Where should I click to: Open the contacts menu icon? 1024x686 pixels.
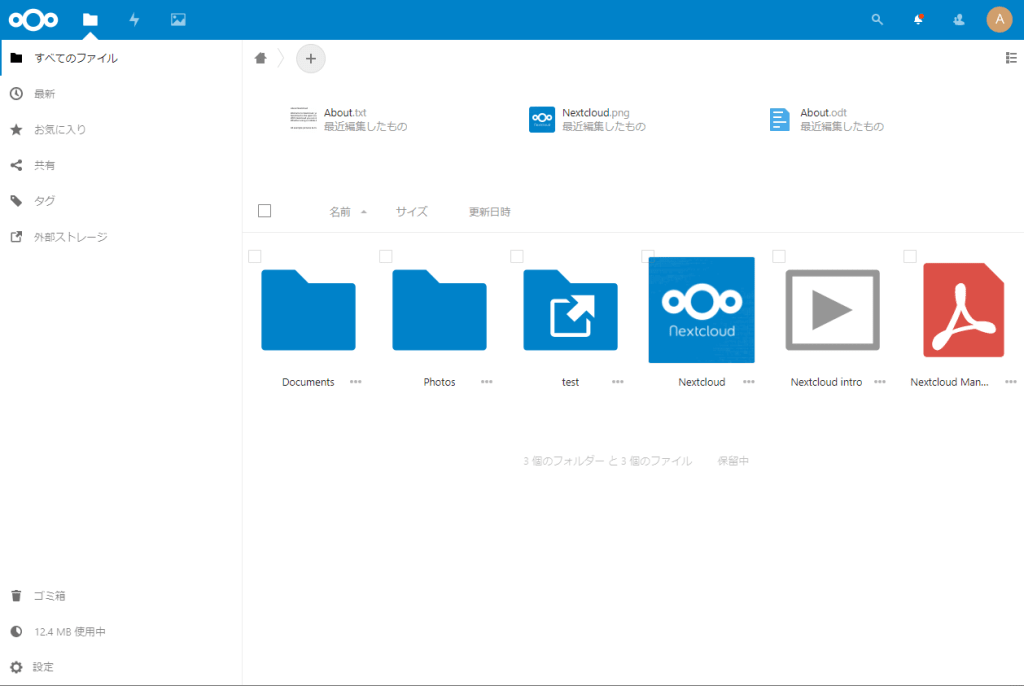[x=959, y=20]
